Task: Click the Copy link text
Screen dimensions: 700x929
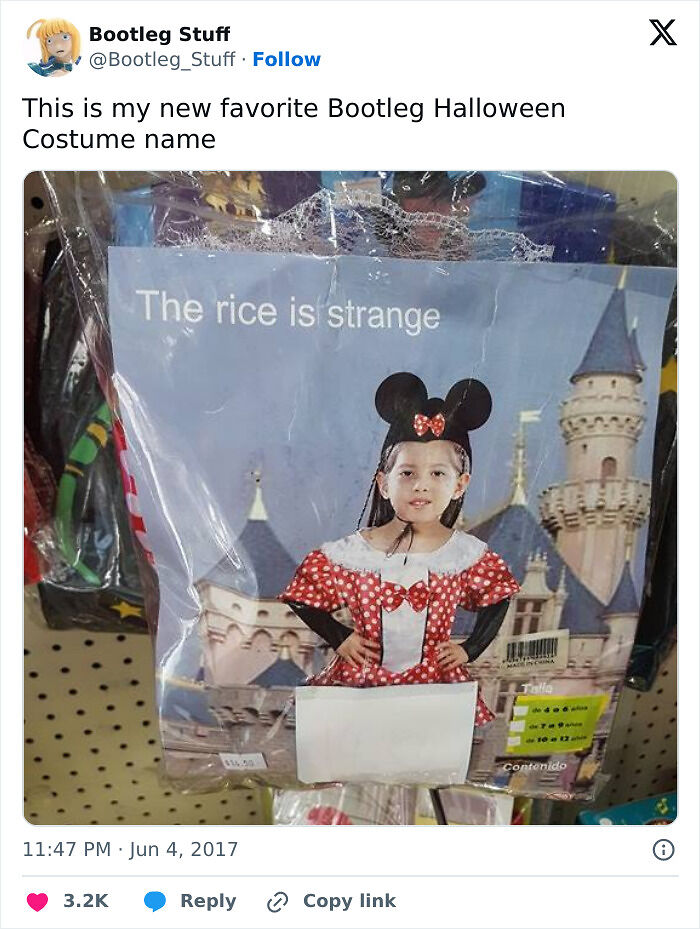Action: point(349,901)
